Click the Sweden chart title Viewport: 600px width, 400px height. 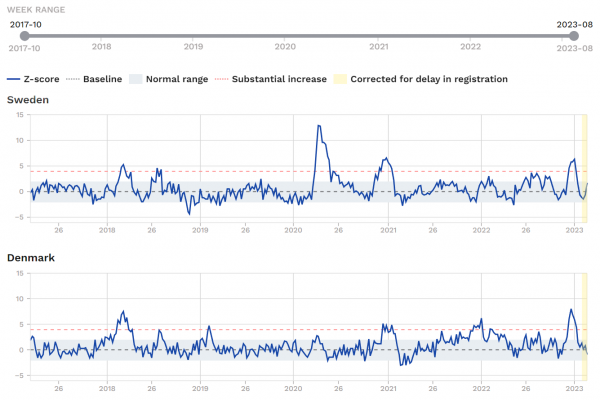click(29, 100)
